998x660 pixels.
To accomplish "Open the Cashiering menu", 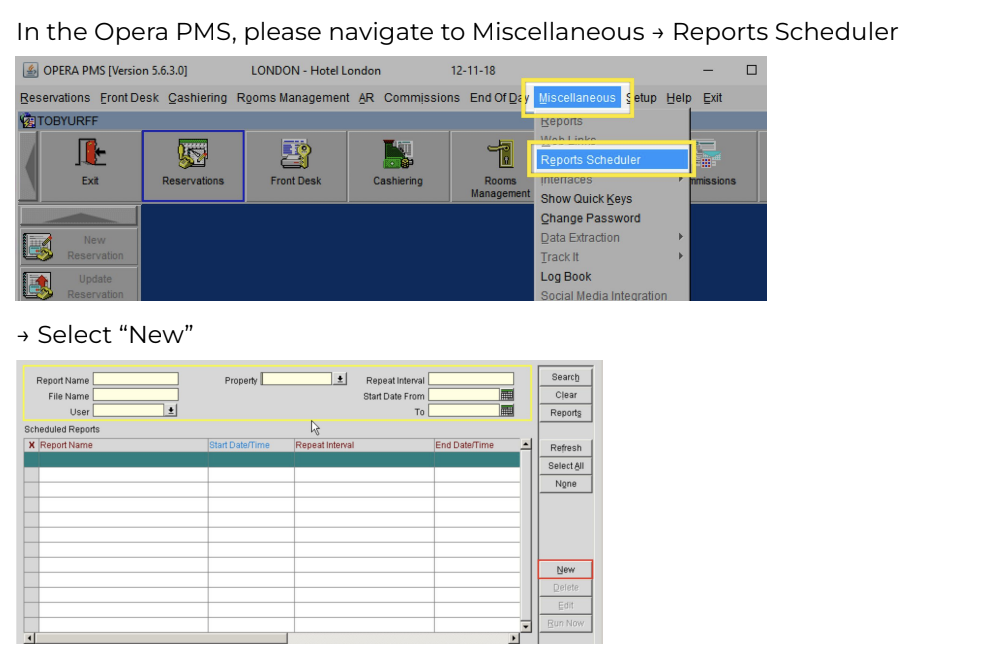I will 197,97.
